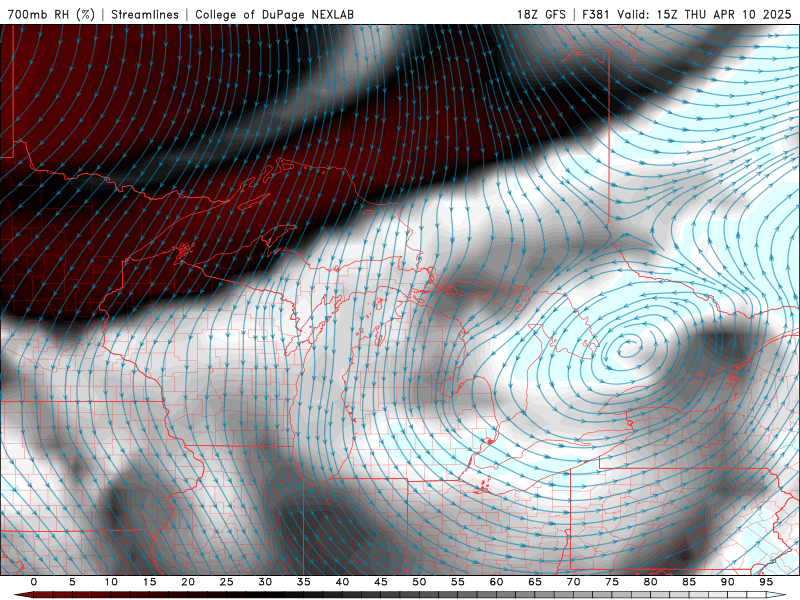This screenshot has width=800, height=600.
Task: Select the "20" colorbar scale label
Action: pos(188,582)
